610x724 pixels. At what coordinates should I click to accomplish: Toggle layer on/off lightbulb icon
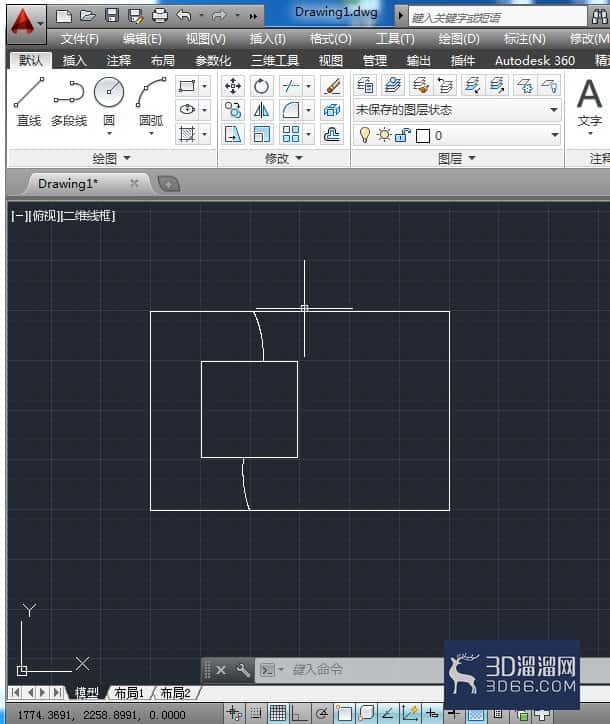365,135
